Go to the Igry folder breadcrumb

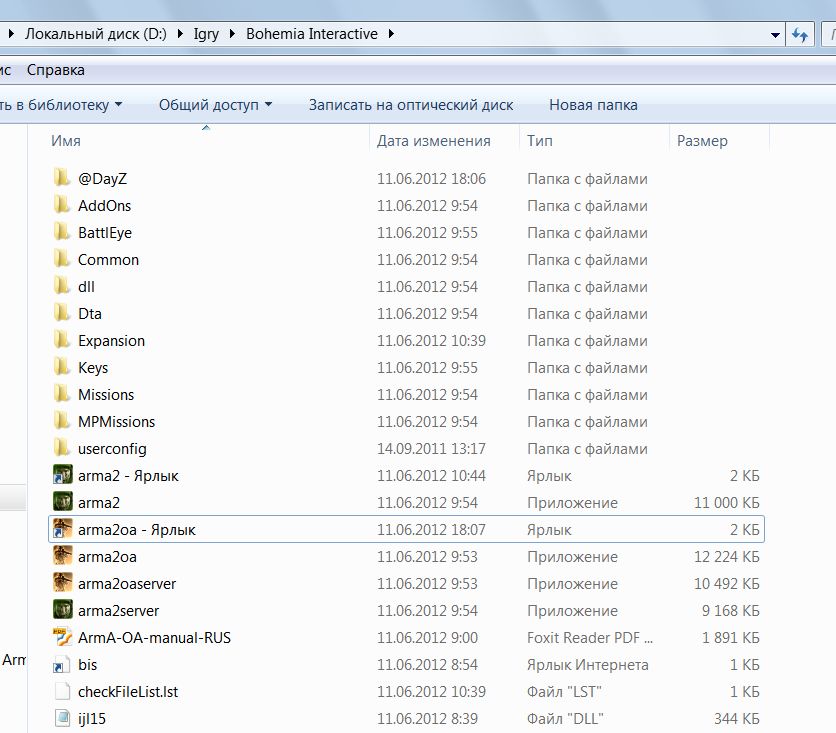pos(206,34)
